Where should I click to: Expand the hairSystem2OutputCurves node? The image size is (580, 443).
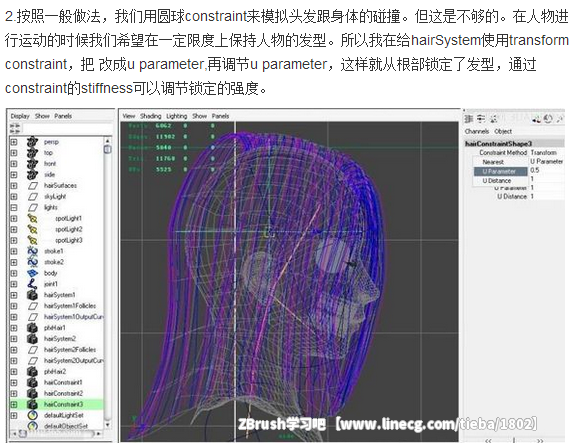click(x=14, y=361)
